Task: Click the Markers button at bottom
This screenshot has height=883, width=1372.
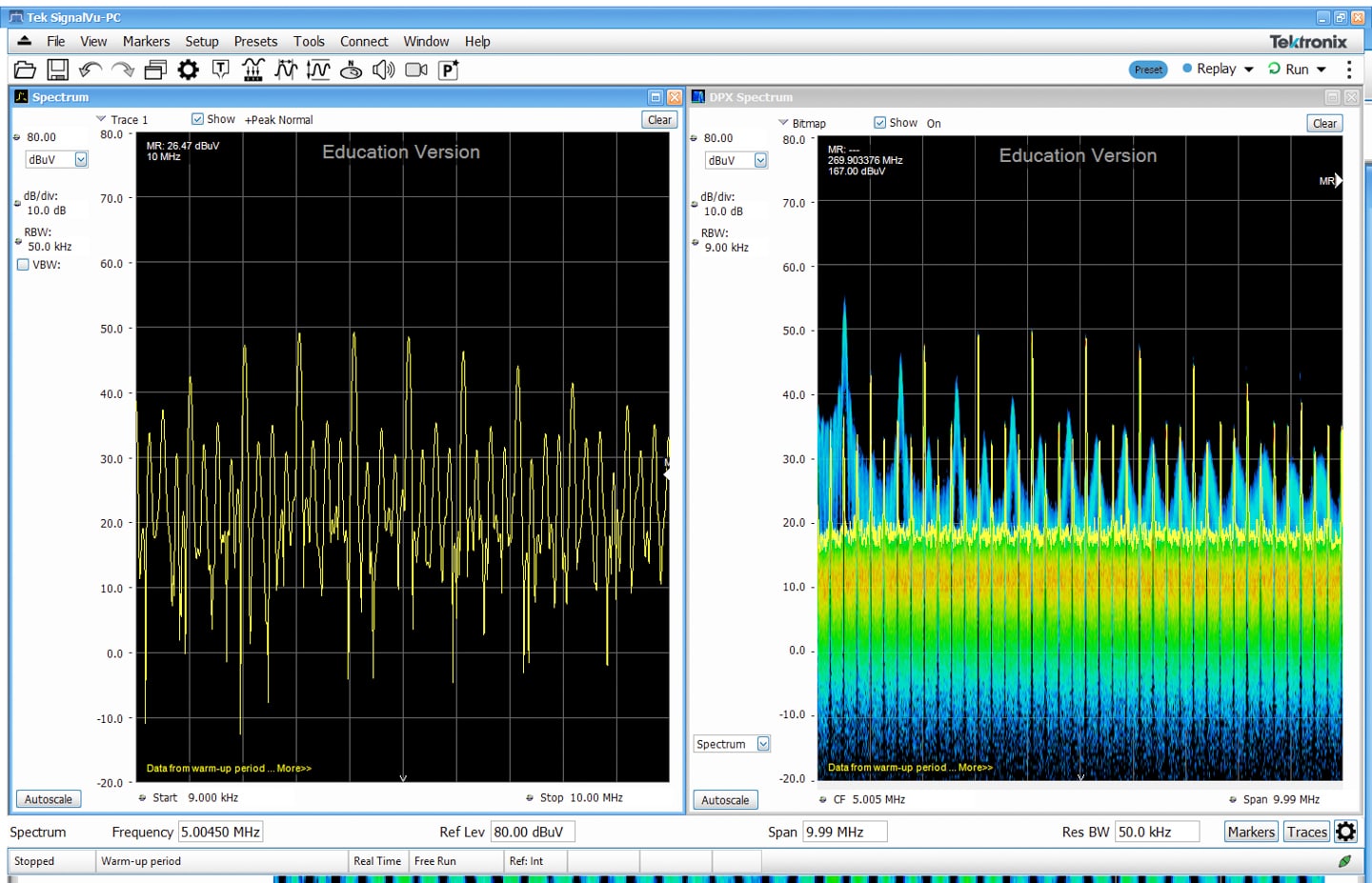Action: coord(1251,832)
